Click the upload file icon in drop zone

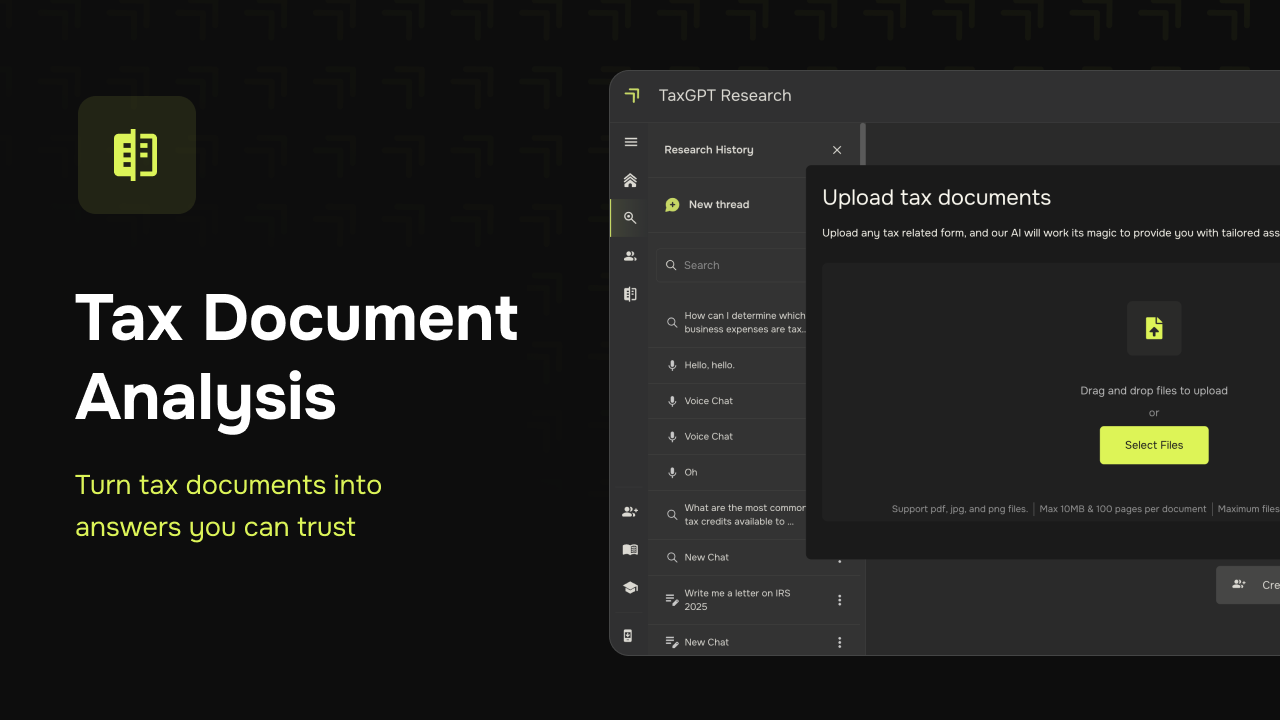1154,328
